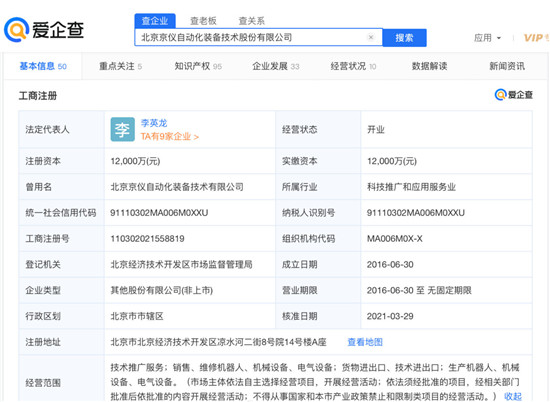Select the 工商注册 section heading
The image size is (550, 402).
38,95
